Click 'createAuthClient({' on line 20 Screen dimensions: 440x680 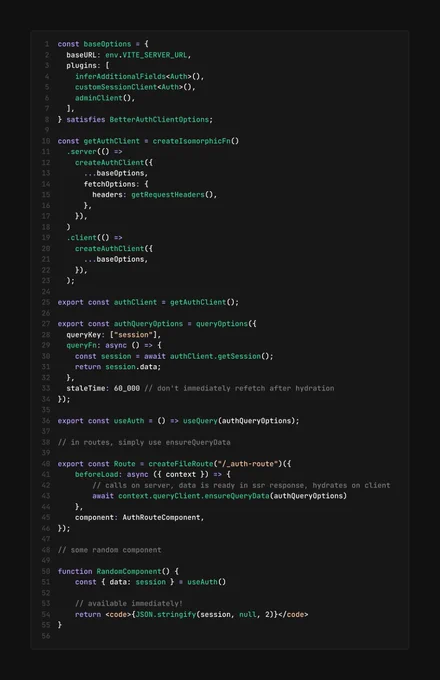click(x=114, y=248)
